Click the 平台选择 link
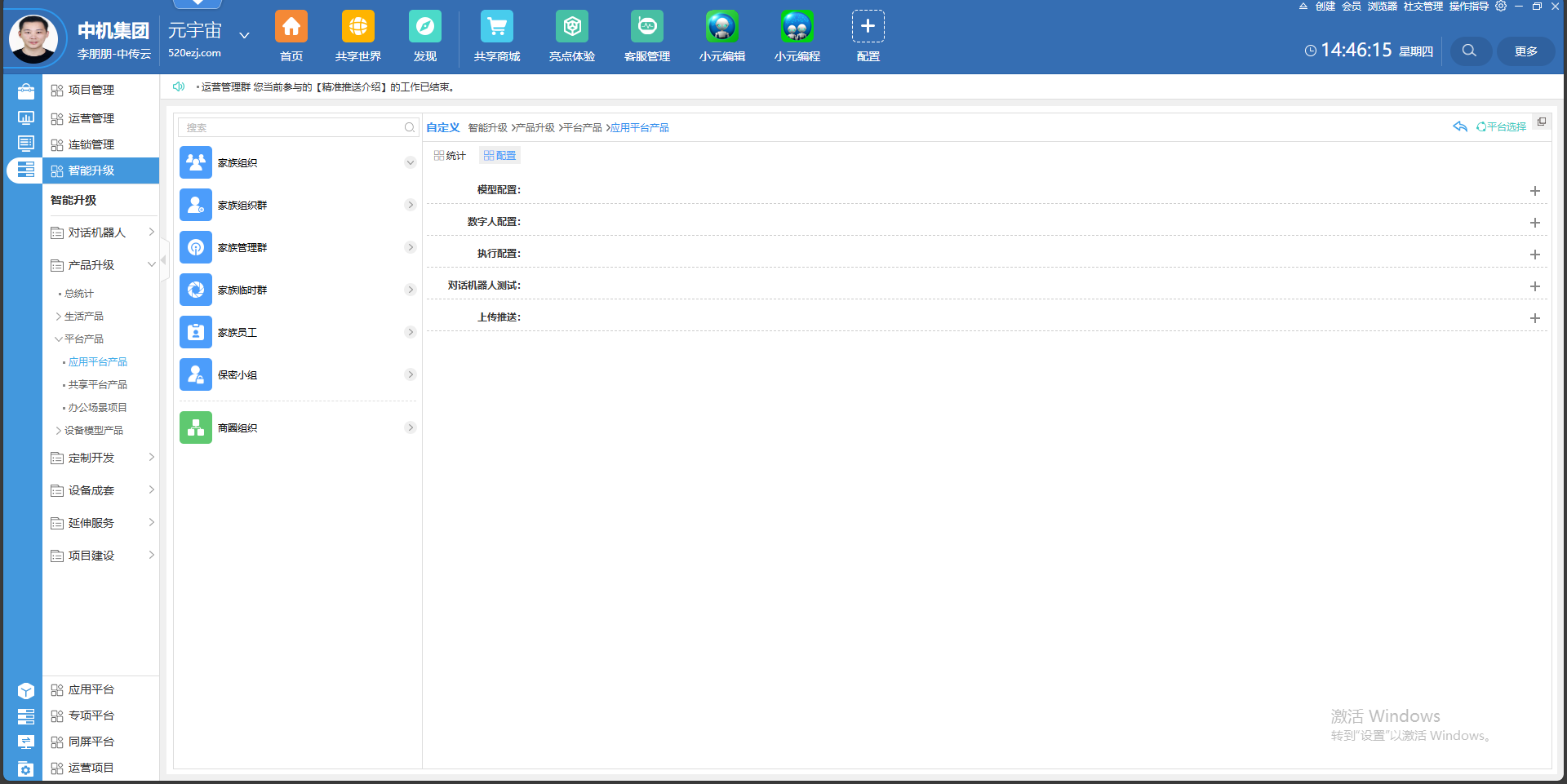 click(x=1506, y=127)
